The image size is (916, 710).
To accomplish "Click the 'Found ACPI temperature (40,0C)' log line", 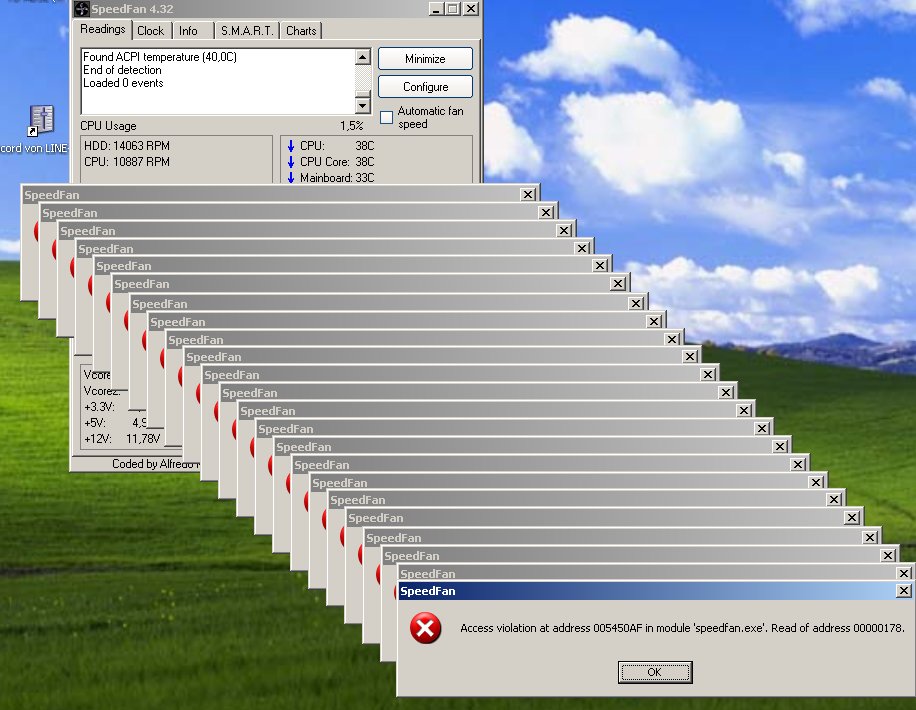I will click(159, 57).
